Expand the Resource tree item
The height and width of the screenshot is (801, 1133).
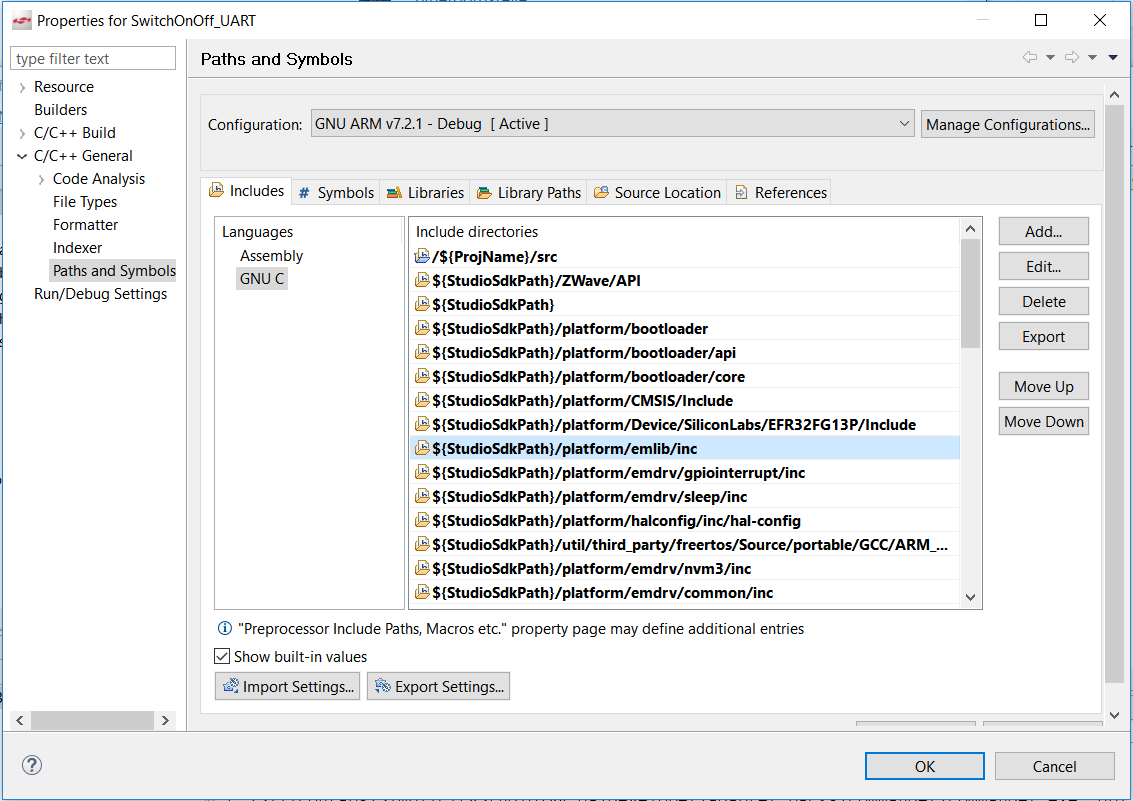[21, 87]
